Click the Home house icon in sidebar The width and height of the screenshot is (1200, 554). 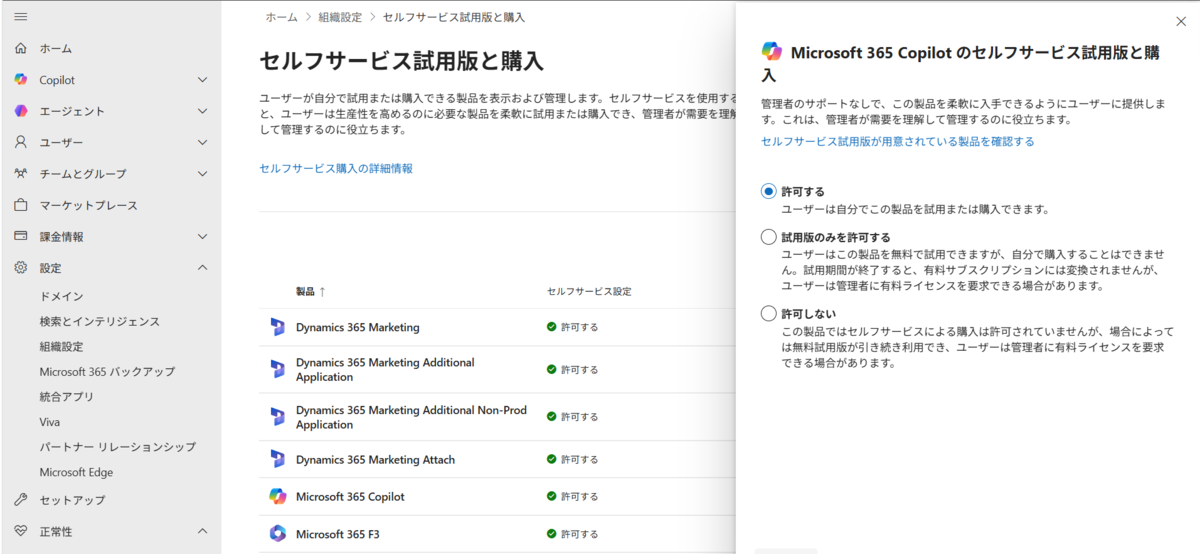coord(21,48)
